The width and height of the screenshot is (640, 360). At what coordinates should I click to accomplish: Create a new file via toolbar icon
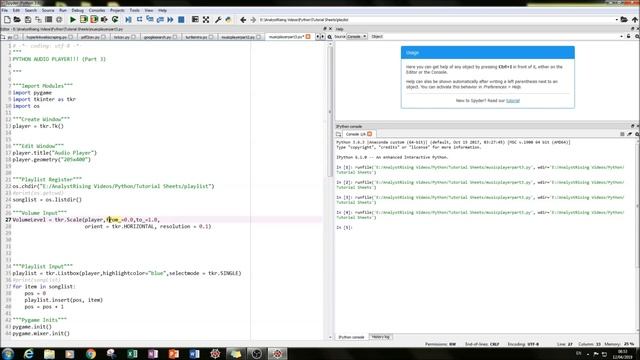coord(7,20)
